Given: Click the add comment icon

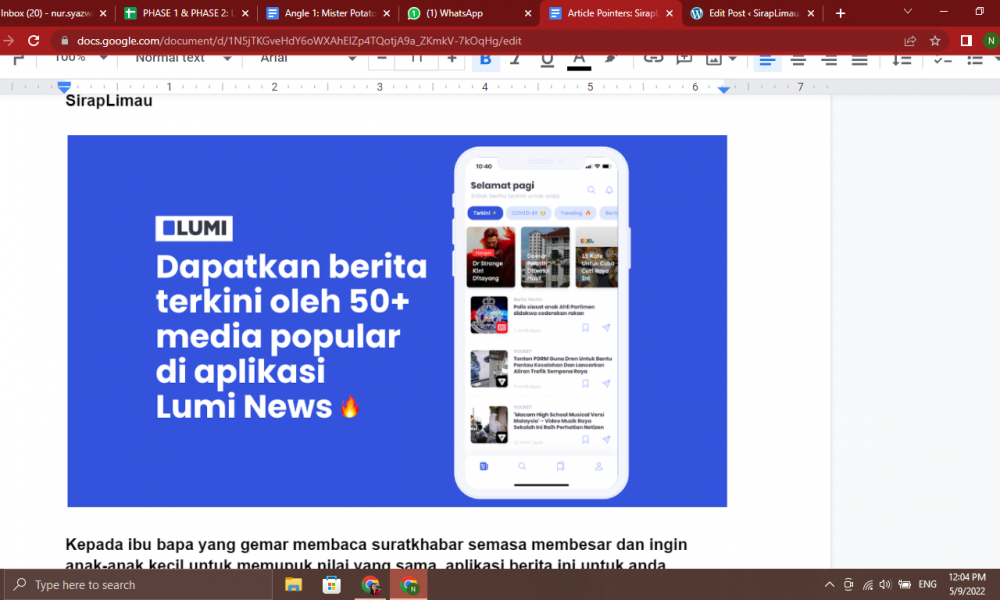Looking at the screenshot, I should tap(684, 60).
